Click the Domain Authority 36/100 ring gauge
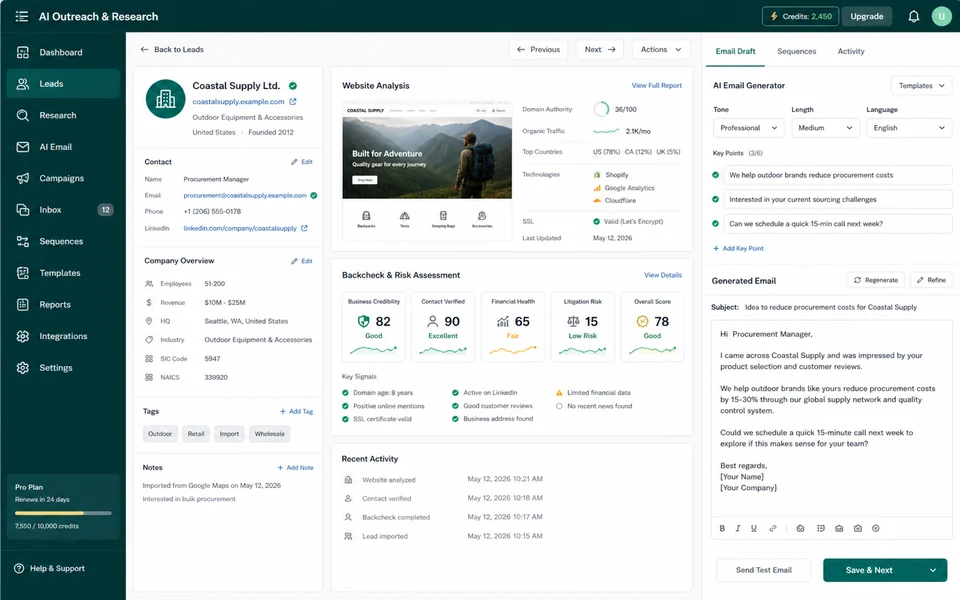Viewport: 960px width, 600px height. (x=601, y=110)
